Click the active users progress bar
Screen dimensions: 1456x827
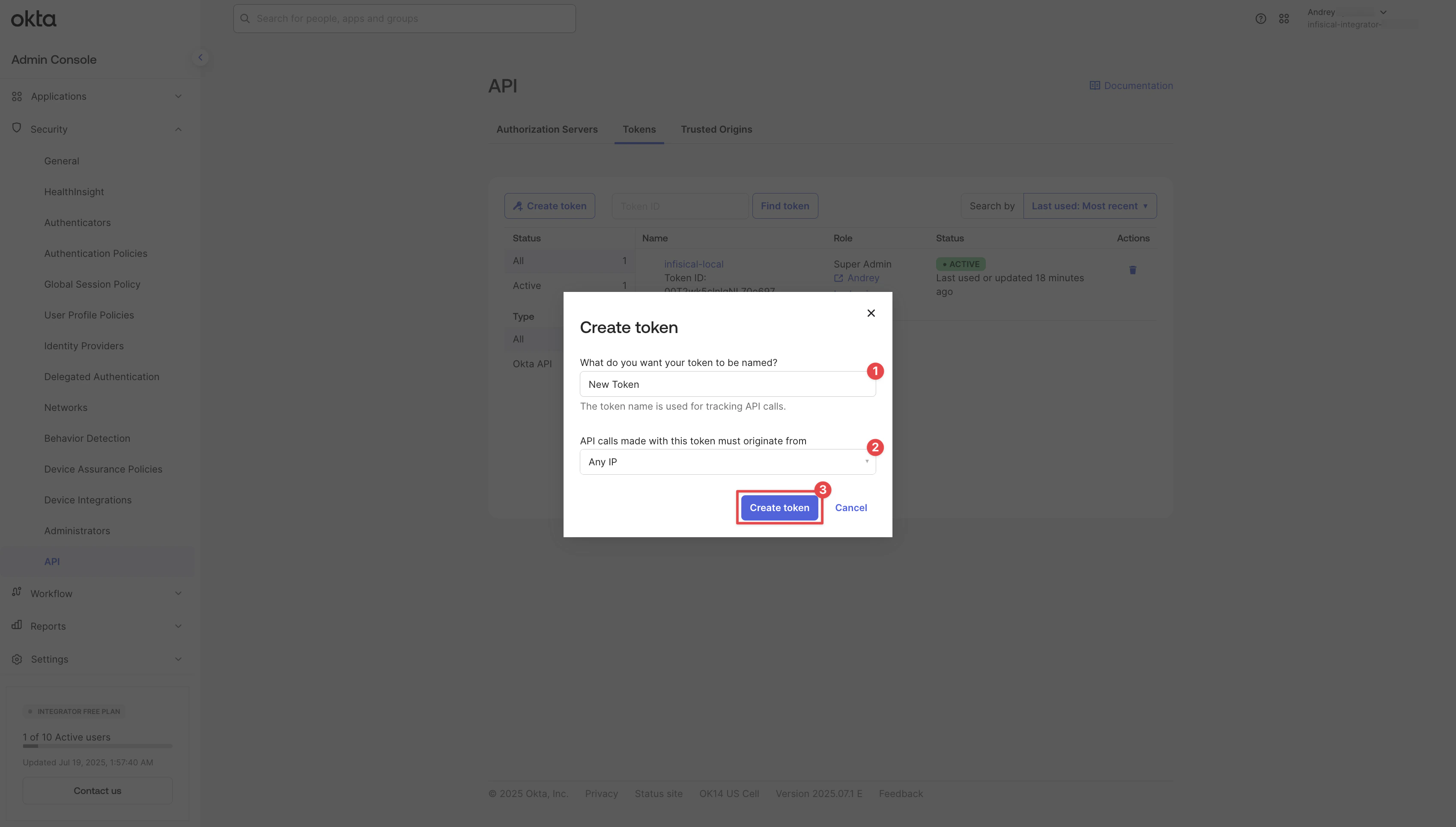pyautogui.click(x=98, y=747)
